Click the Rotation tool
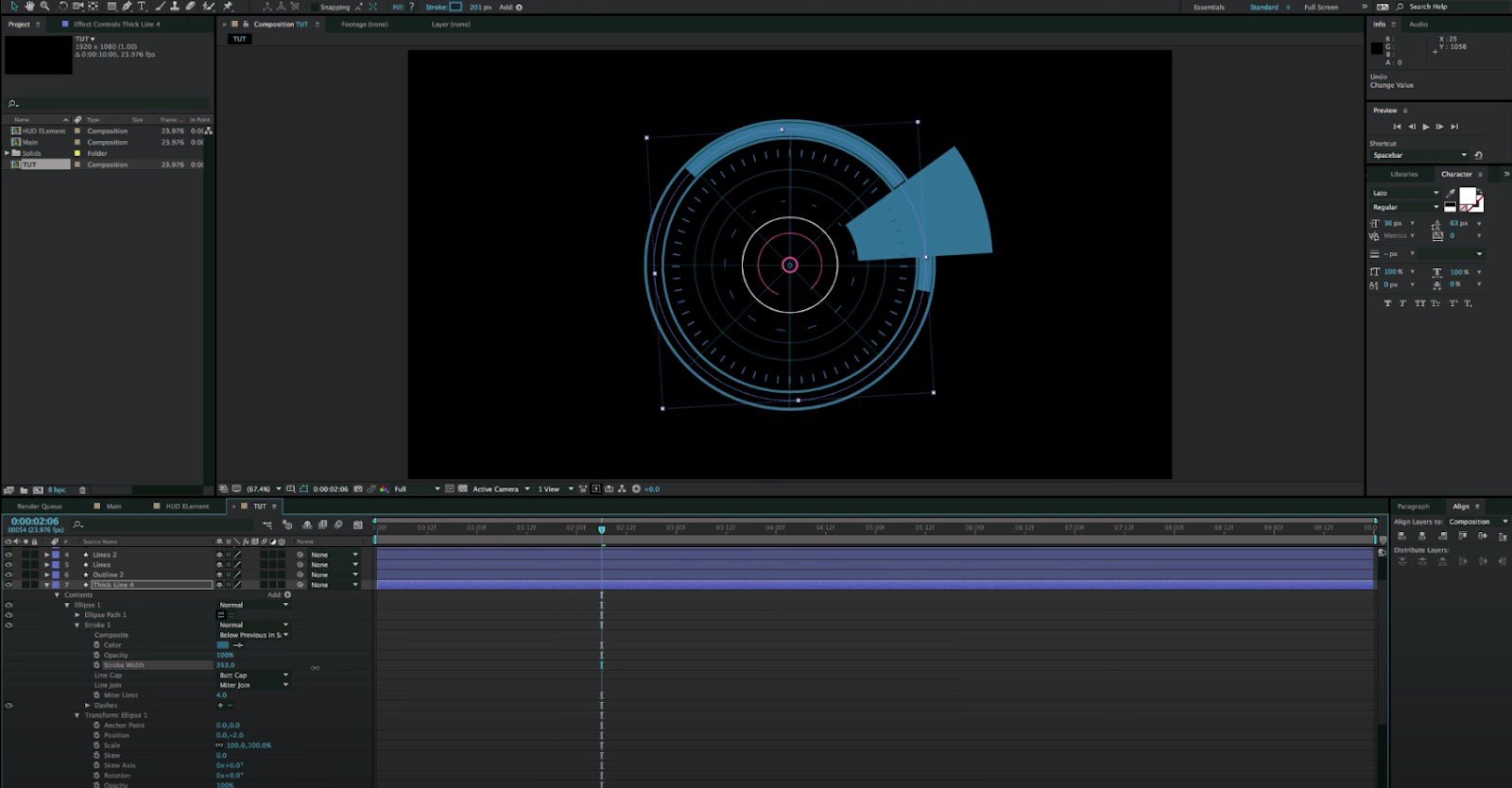Image resolution: width=1512 pixels, height=788 pixels. tap(63, 7)
